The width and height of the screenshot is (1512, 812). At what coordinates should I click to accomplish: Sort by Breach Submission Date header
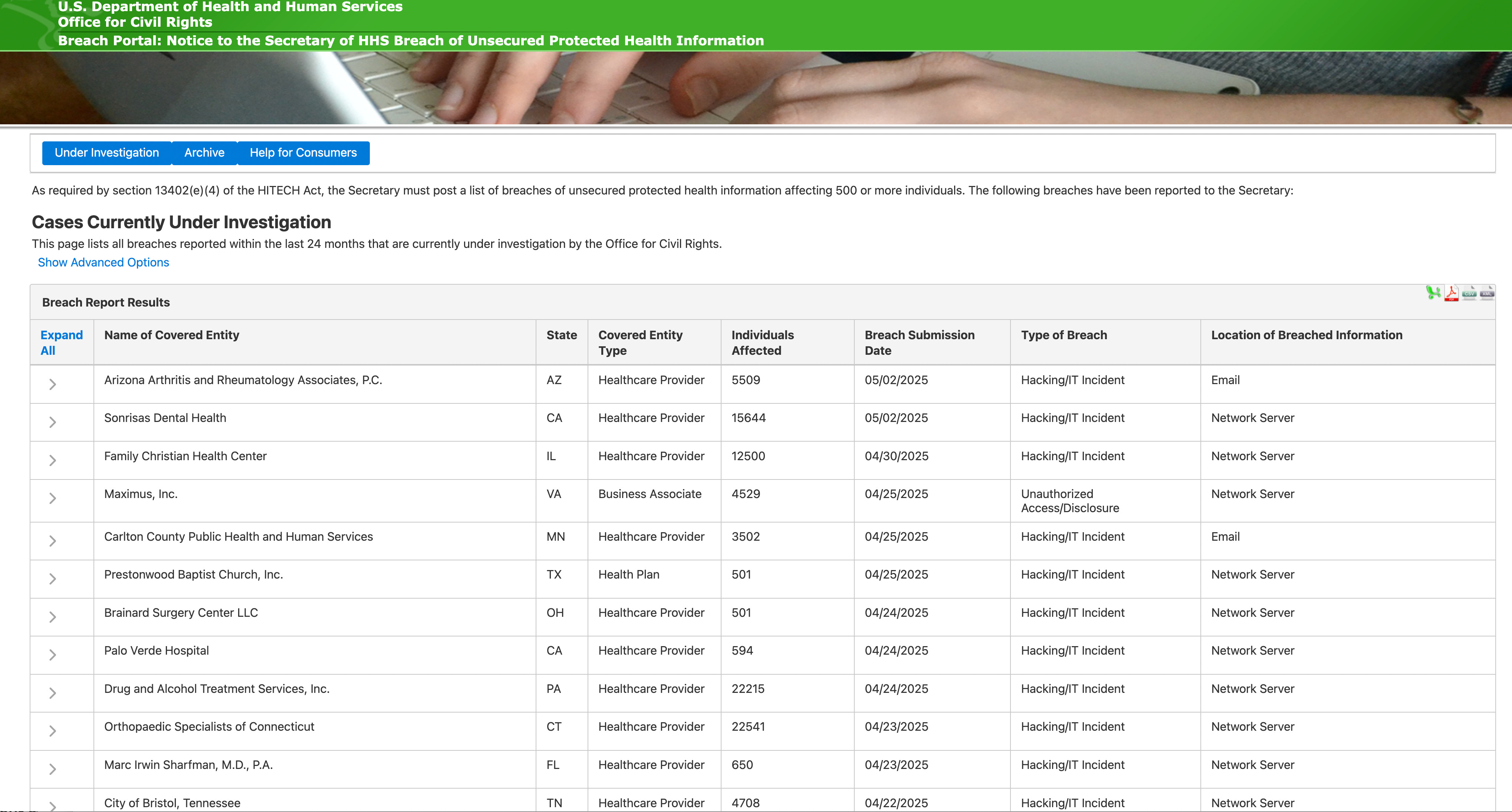pyautogui.click(x=919, y=342)
